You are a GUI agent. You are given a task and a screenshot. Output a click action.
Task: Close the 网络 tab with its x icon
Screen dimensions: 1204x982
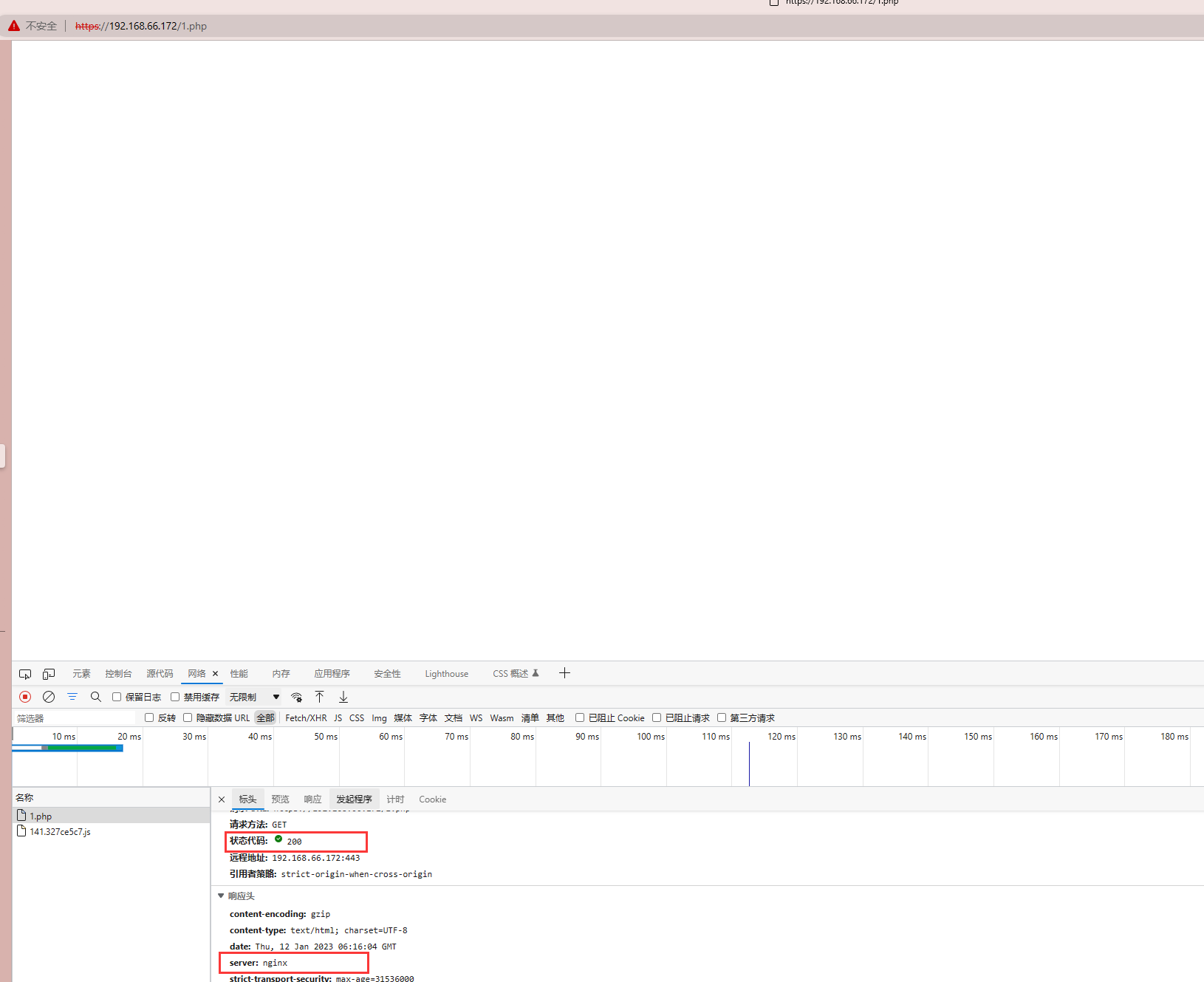pos(215,674)
